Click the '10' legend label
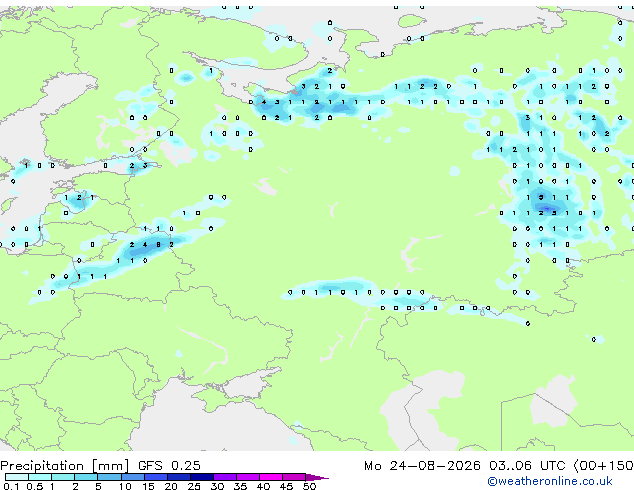634x490 pixels. coord(125,486)
